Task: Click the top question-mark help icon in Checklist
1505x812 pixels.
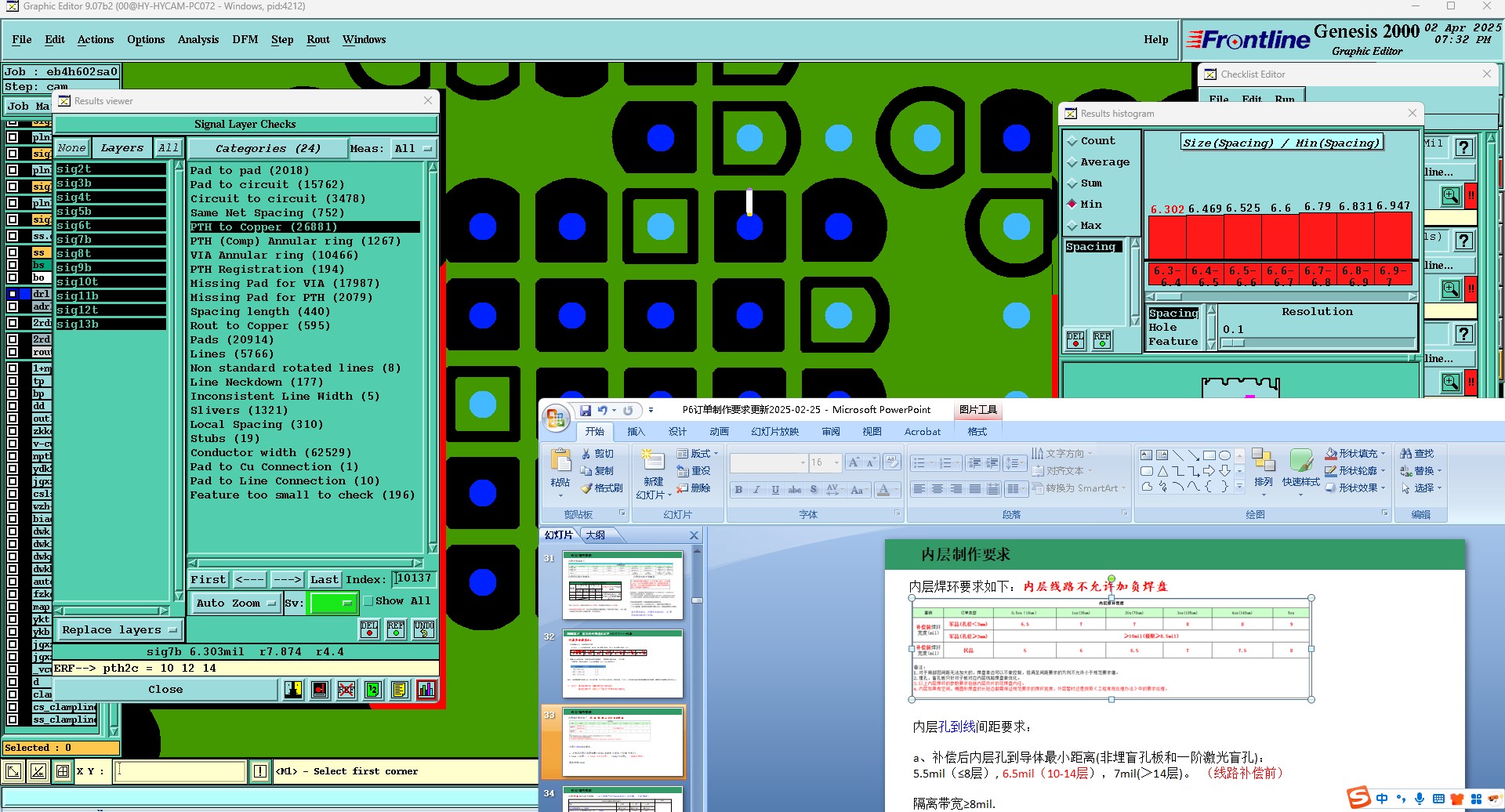Action: click(1463, 147)
